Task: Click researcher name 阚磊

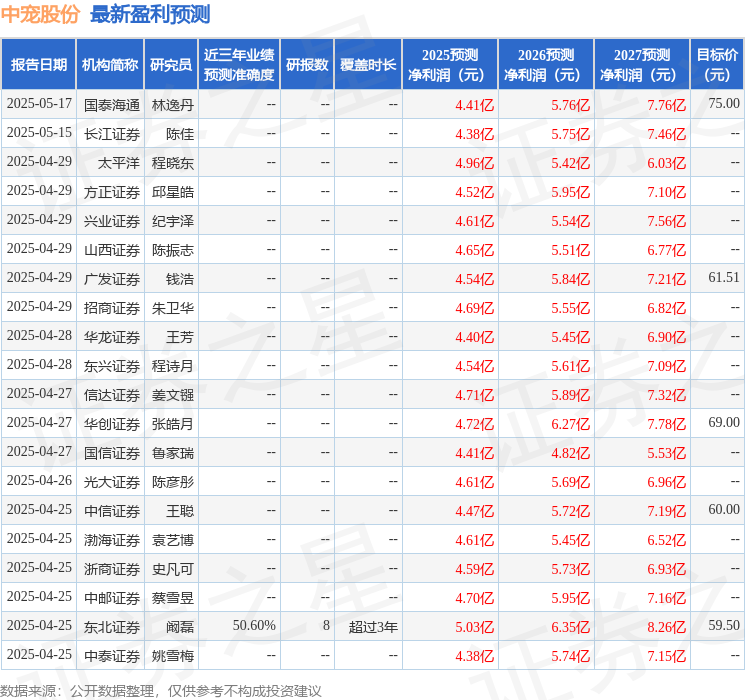Action: click(x=180, y=627)
